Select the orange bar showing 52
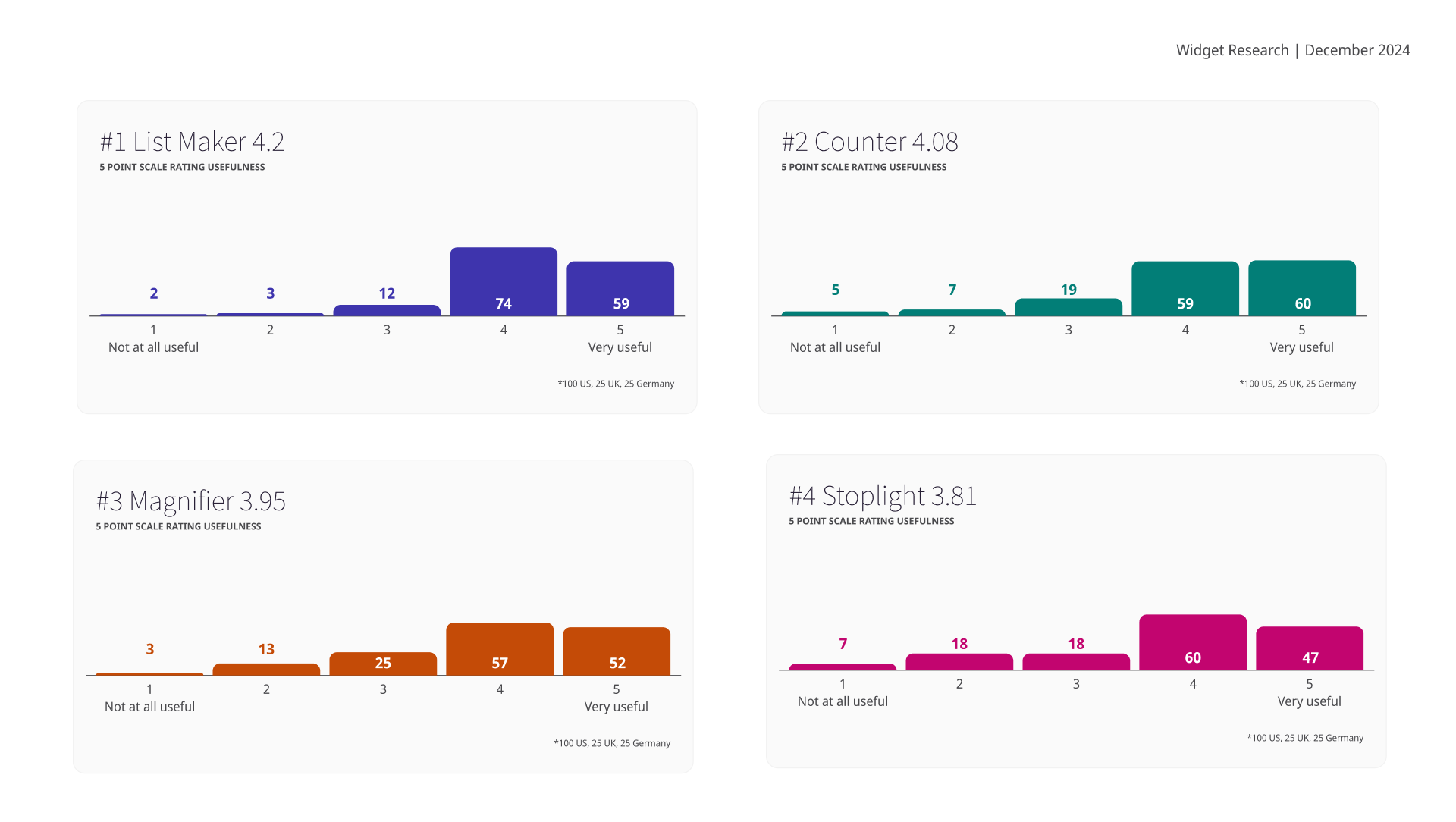 tap(617, 651)
